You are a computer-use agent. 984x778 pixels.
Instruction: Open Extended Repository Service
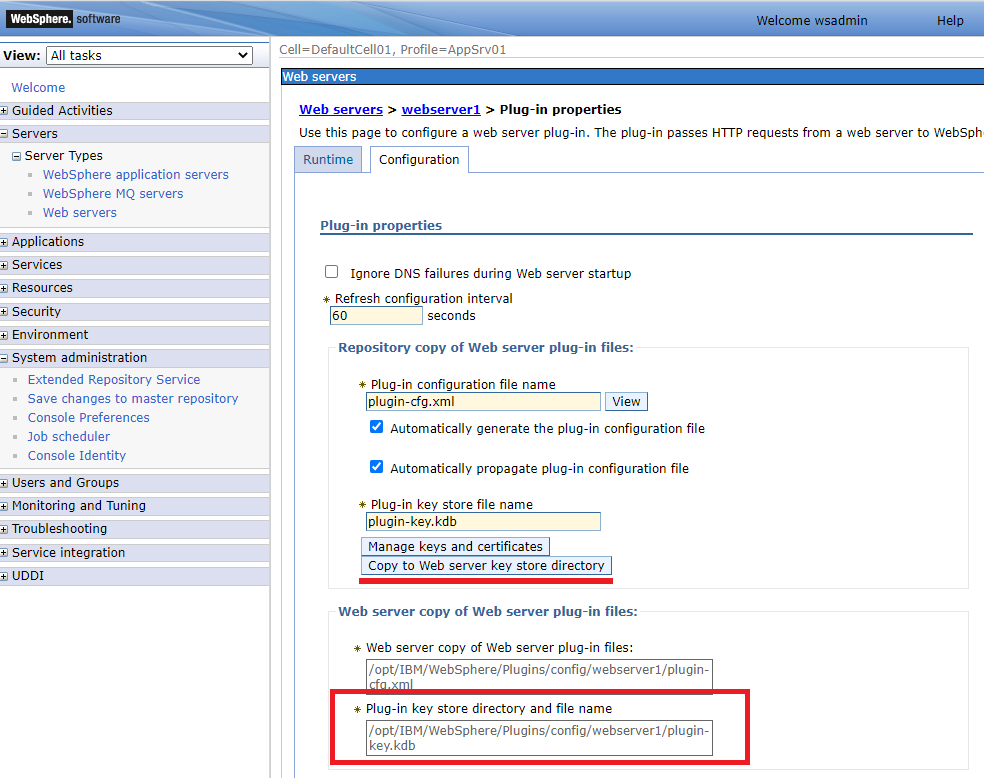click(x=114, y=380)
